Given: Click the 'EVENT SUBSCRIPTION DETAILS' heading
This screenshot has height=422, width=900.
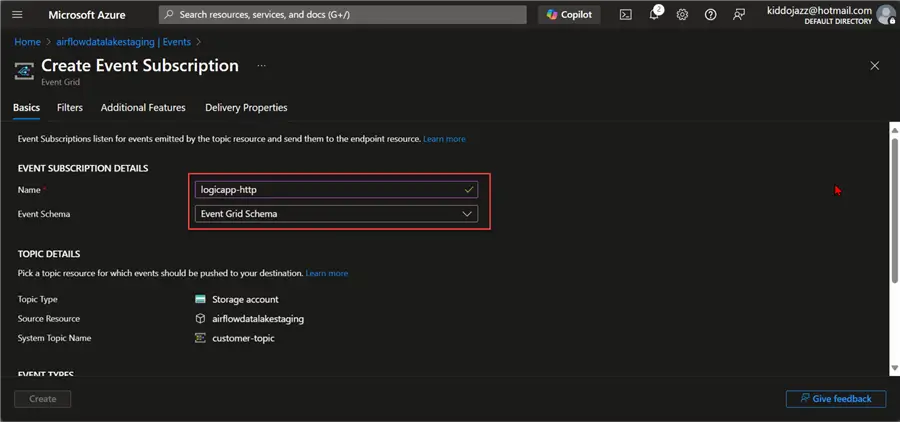Looking at the screenshot, I should 83,168.
